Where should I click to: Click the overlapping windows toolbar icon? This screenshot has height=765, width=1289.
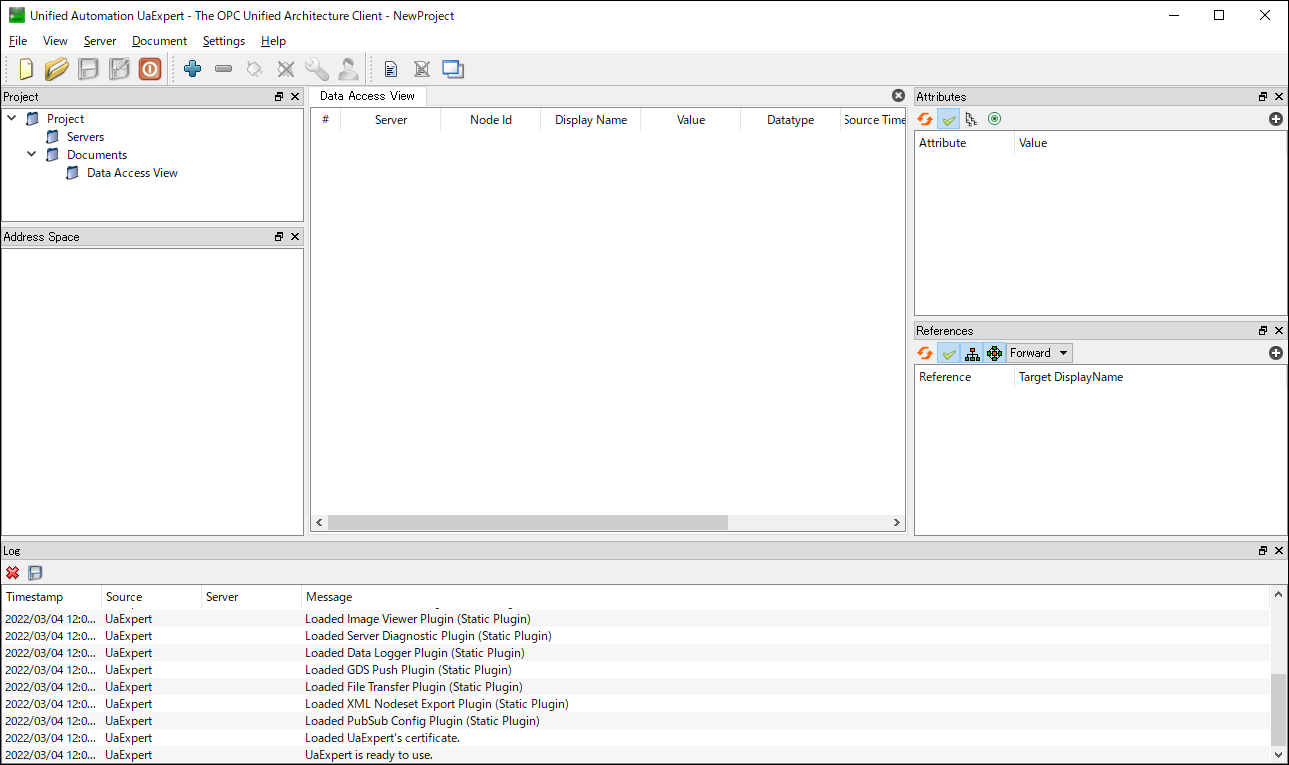click(x=453, y=69)
